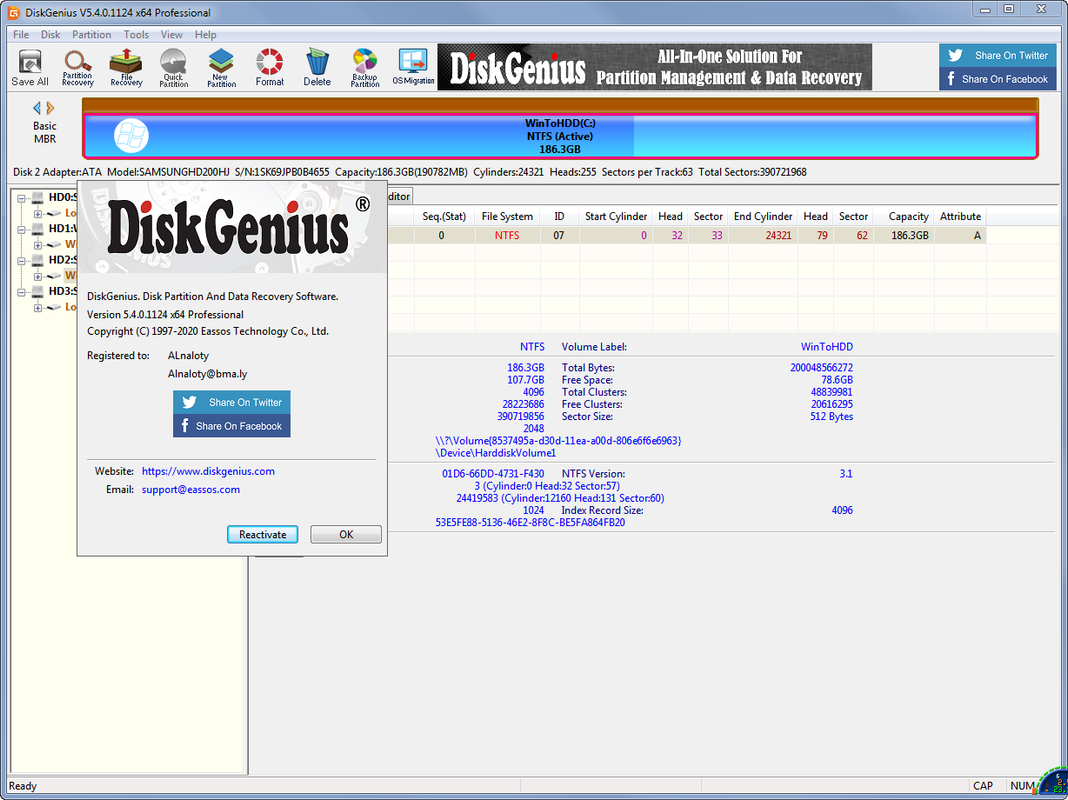
Task: Click the Delete partition icon
Action: (x=317, y=68)
